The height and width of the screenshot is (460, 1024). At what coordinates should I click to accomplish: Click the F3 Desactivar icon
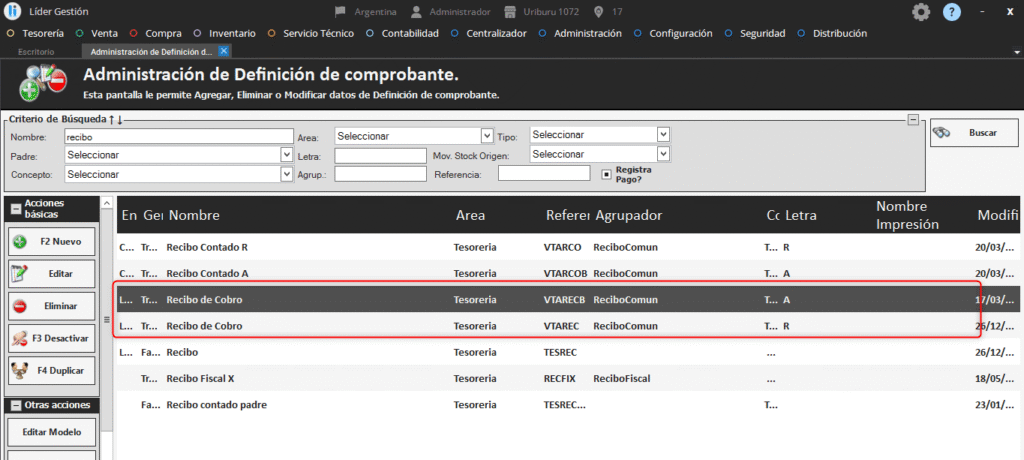click(x=21, y=338)
